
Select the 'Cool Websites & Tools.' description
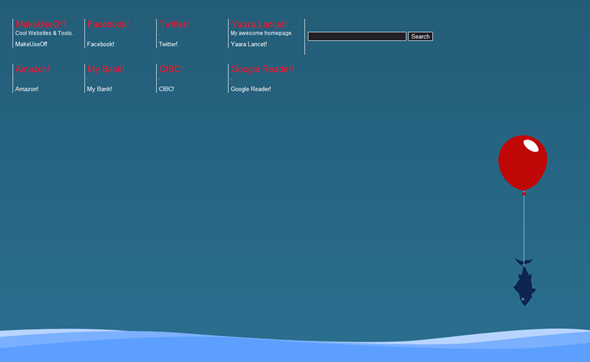coord(44,33)
